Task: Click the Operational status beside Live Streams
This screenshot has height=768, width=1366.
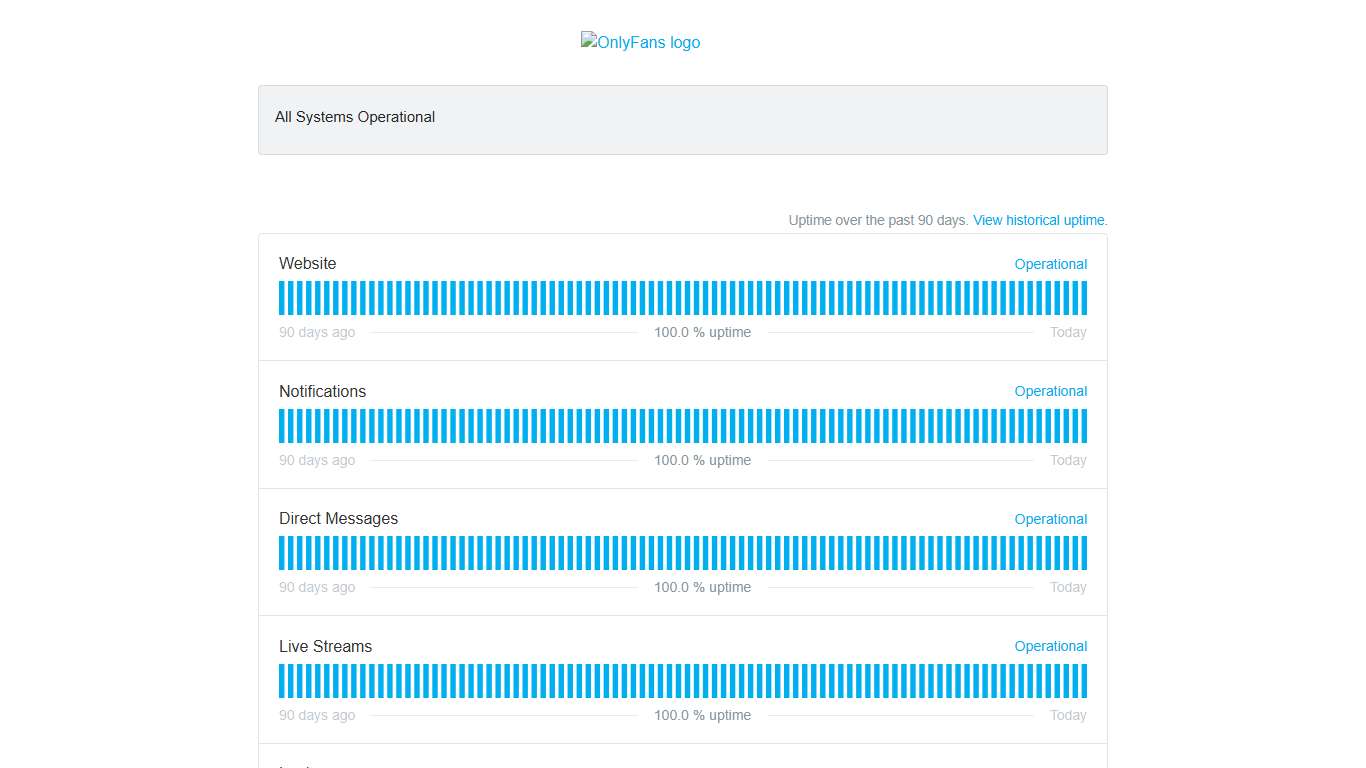Action: 1050,646
